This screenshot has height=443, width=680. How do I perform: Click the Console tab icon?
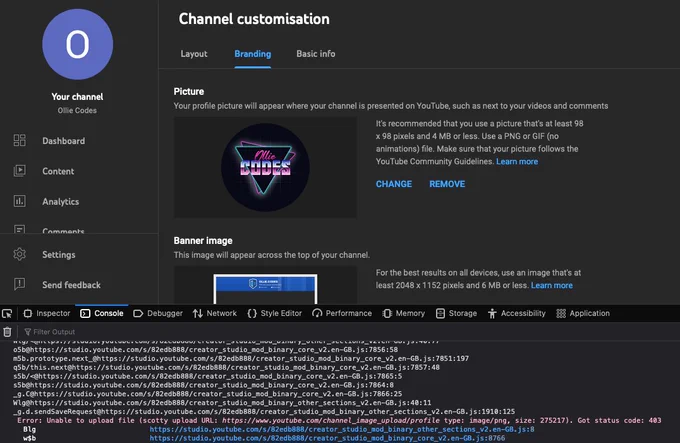point(85,313)
